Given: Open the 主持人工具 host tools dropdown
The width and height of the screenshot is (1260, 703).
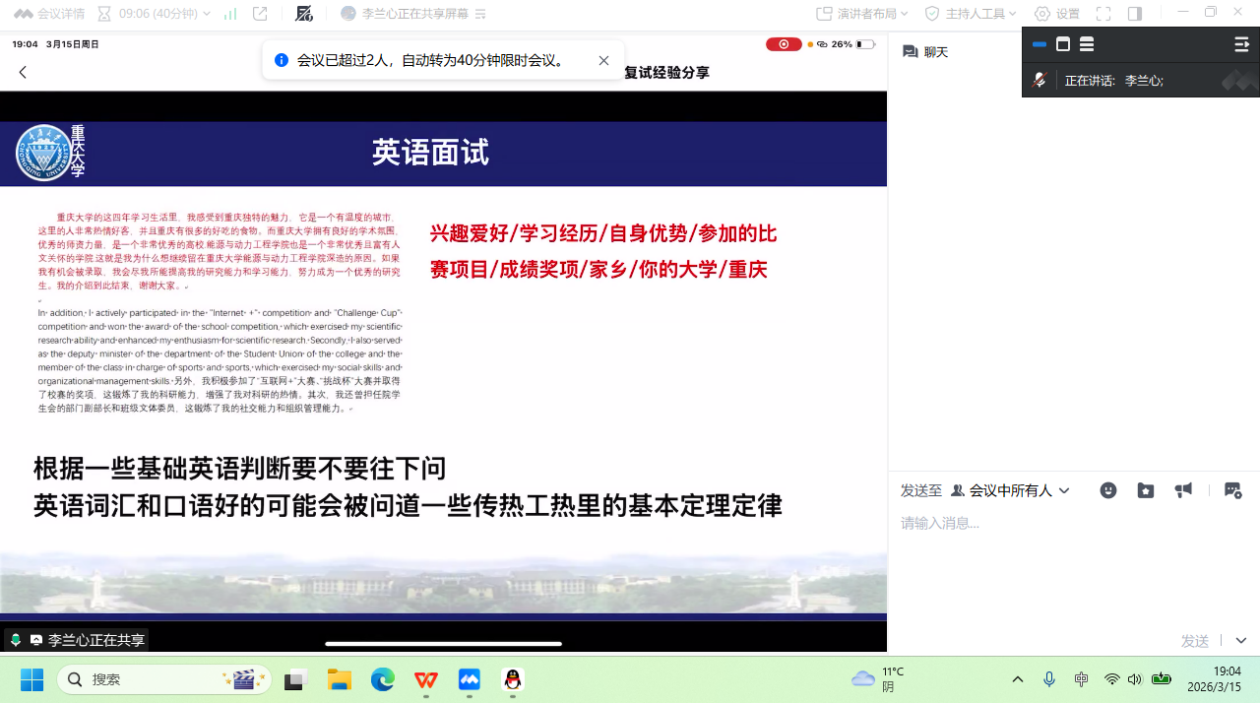Looking at the screenshot, I should click(x=970, y=14).
